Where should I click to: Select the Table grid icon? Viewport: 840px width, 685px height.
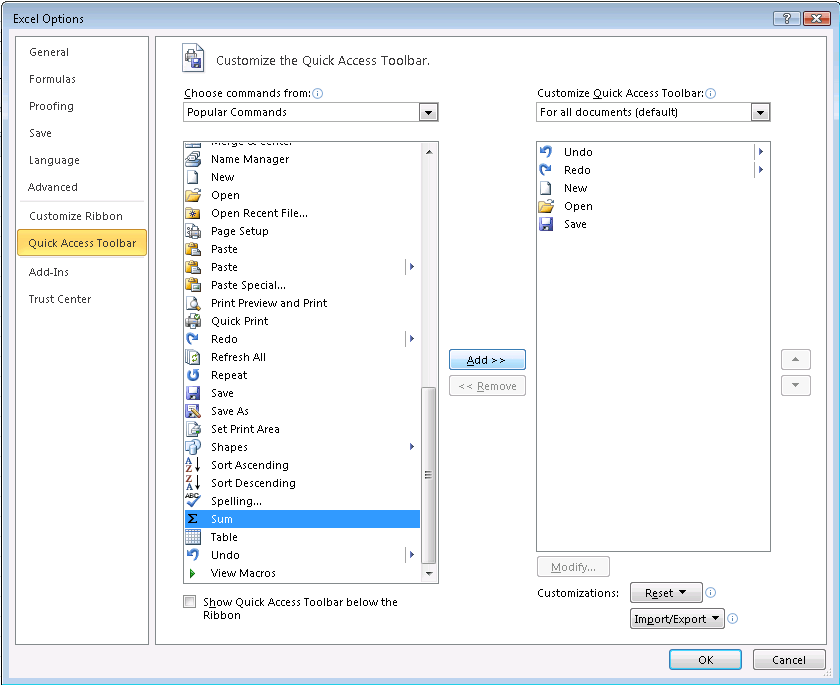[x=193, y=537]
